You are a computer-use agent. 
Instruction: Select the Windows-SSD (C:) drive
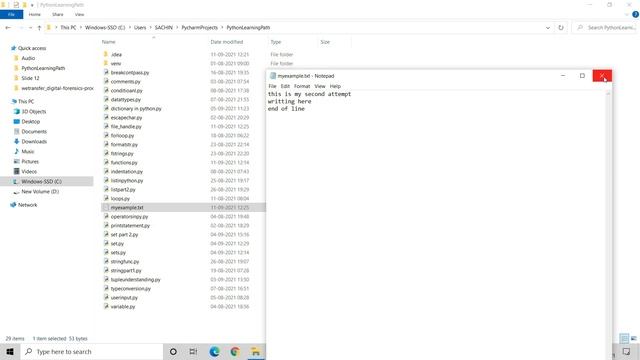[x=41, y=182]
